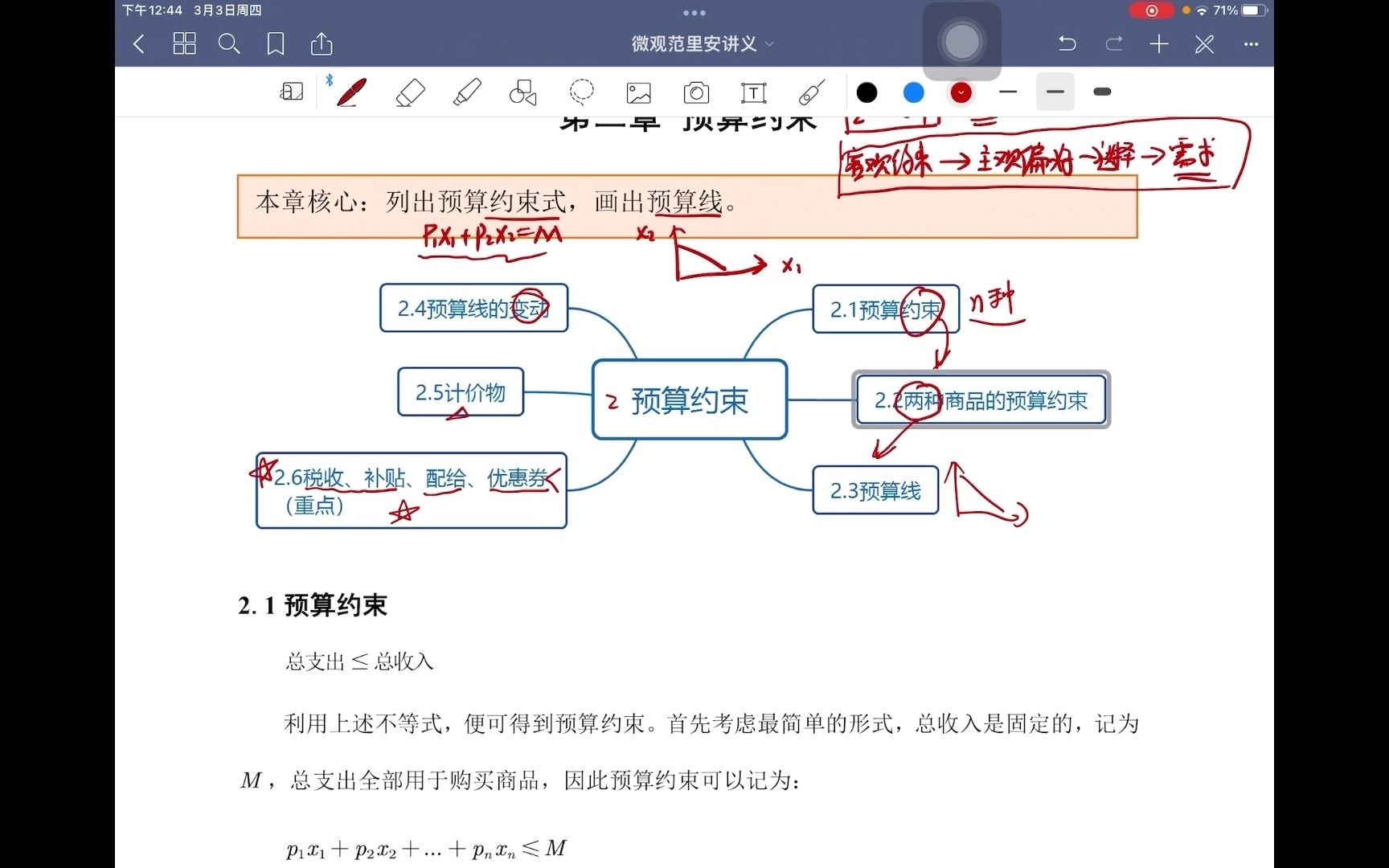
Task: Tap the three-dot multitasking control
Action: [x=694, y=12]
